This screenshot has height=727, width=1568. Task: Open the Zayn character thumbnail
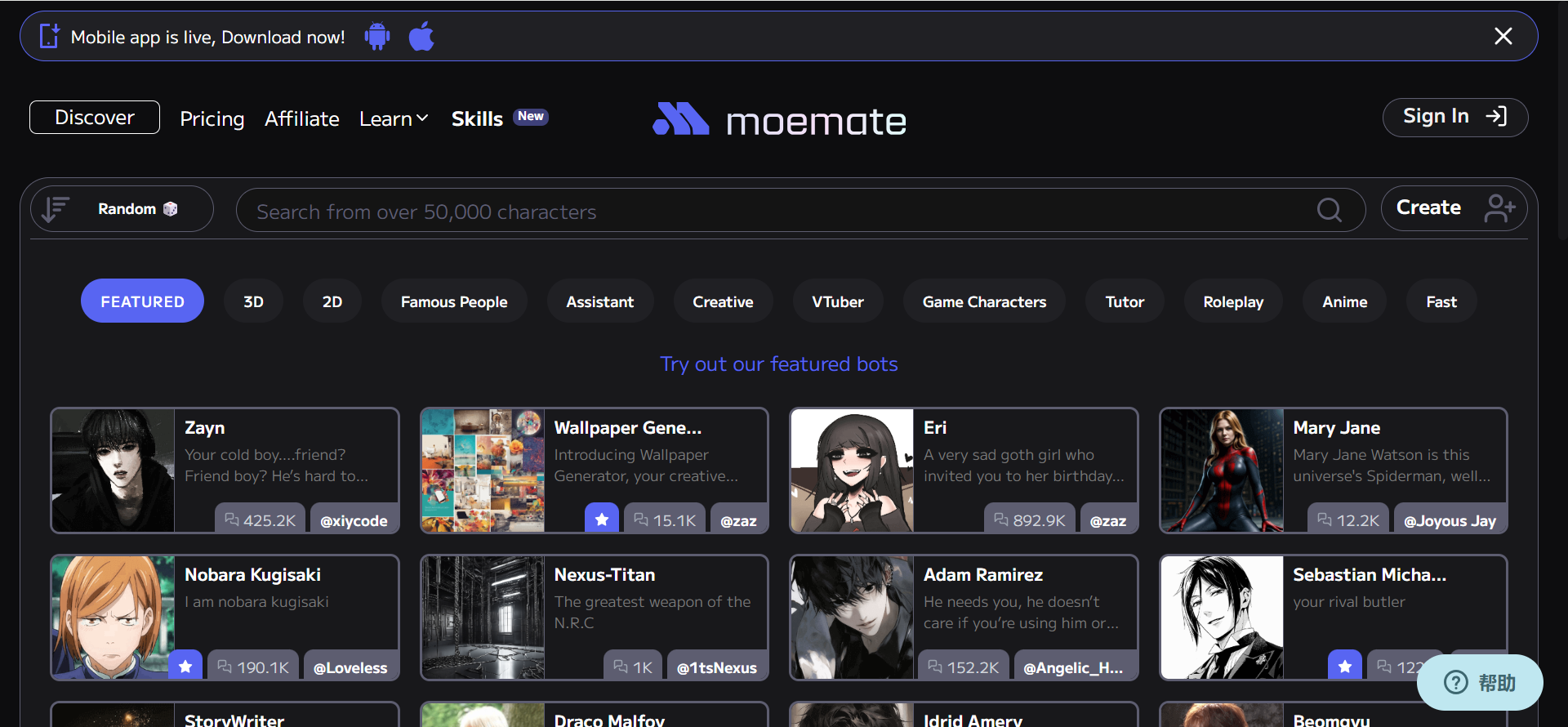[x=114, y=471]
